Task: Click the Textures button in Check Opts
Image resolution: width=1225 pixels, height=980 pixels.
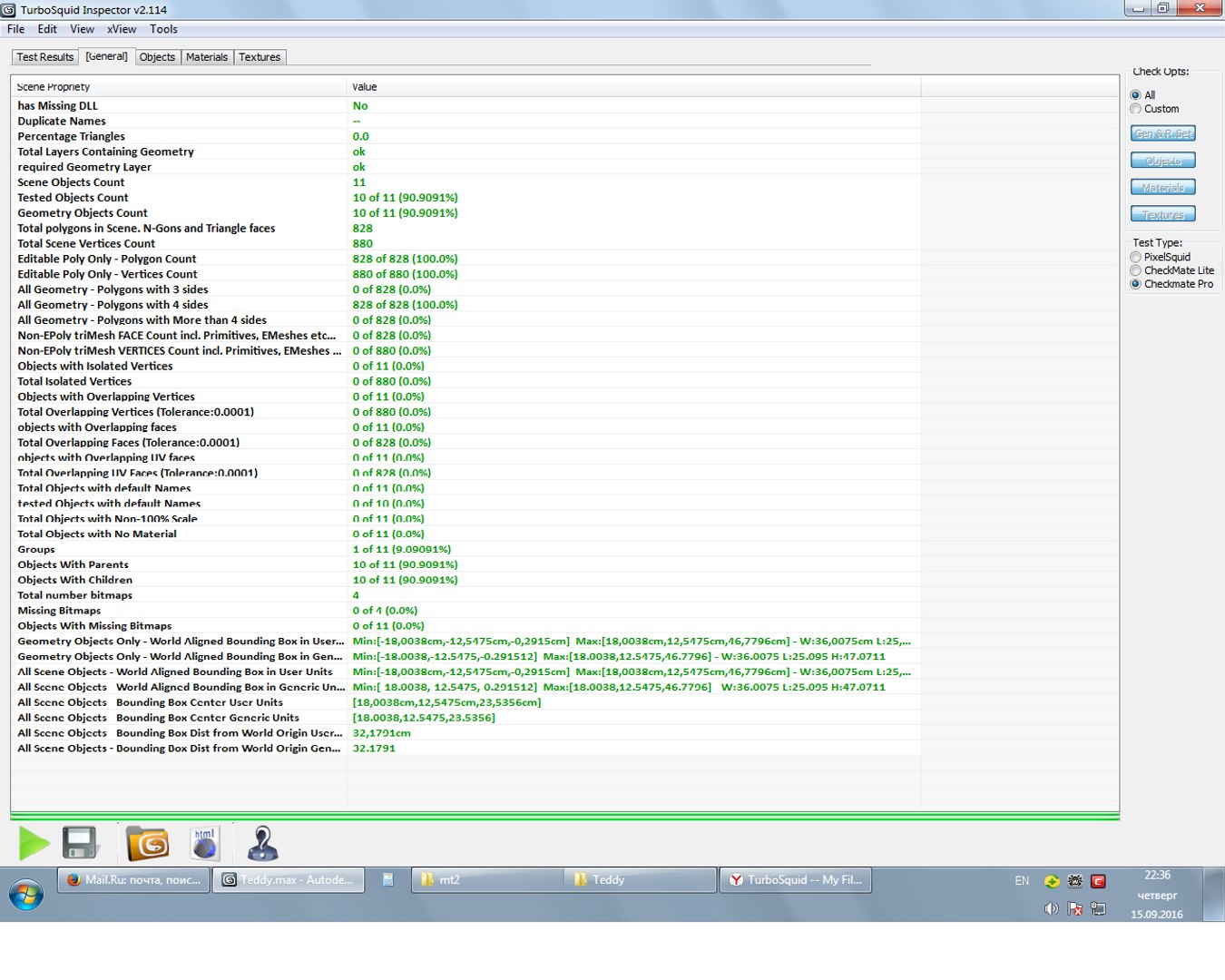Action: click(1162, 214)
